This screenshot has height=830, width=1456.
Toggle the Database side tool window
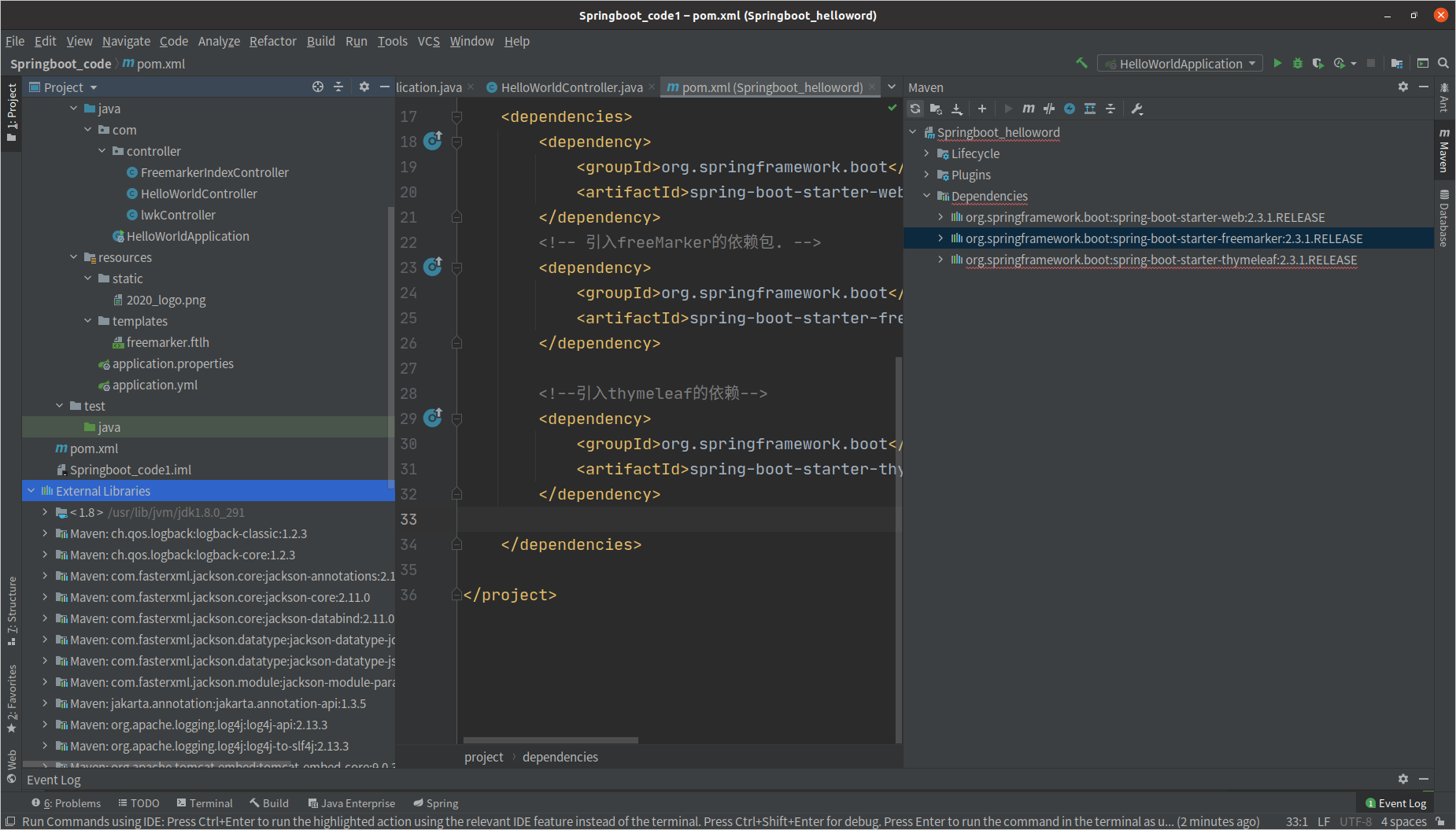[1444, 219]
